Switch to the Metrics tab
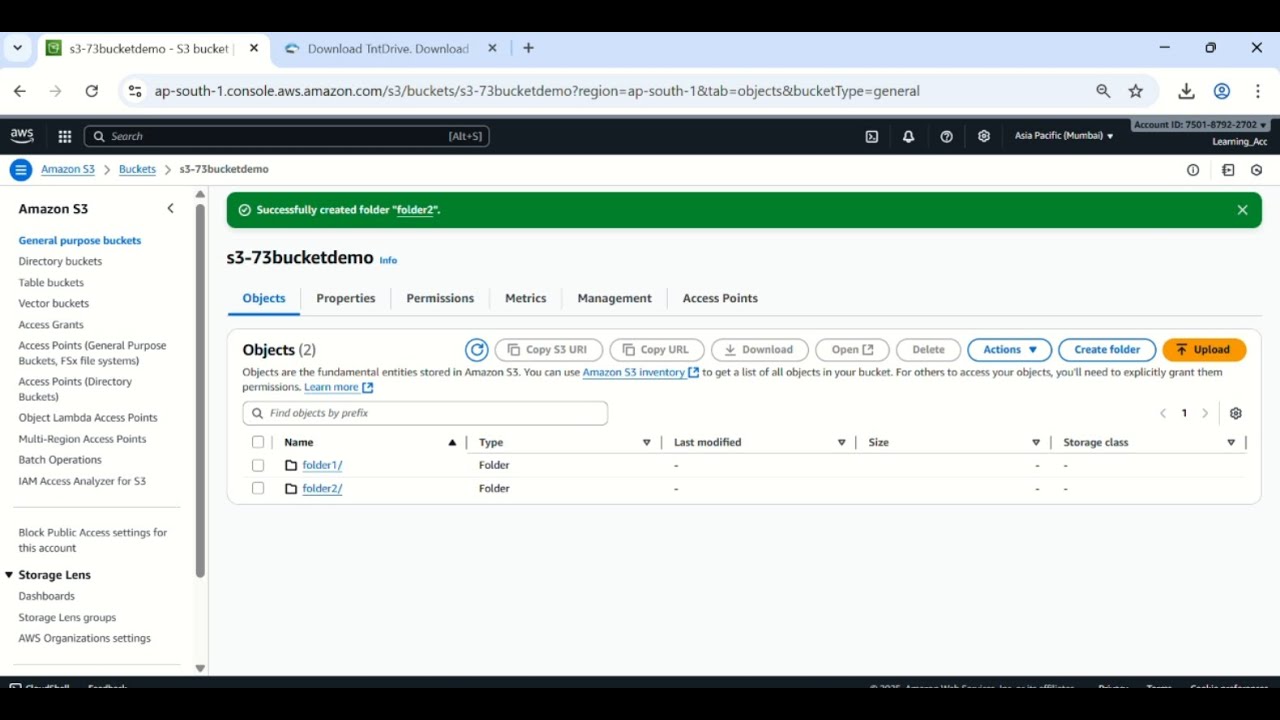Image resolution: width=1280 pixels, height=720 pixels. click(526, 298)
